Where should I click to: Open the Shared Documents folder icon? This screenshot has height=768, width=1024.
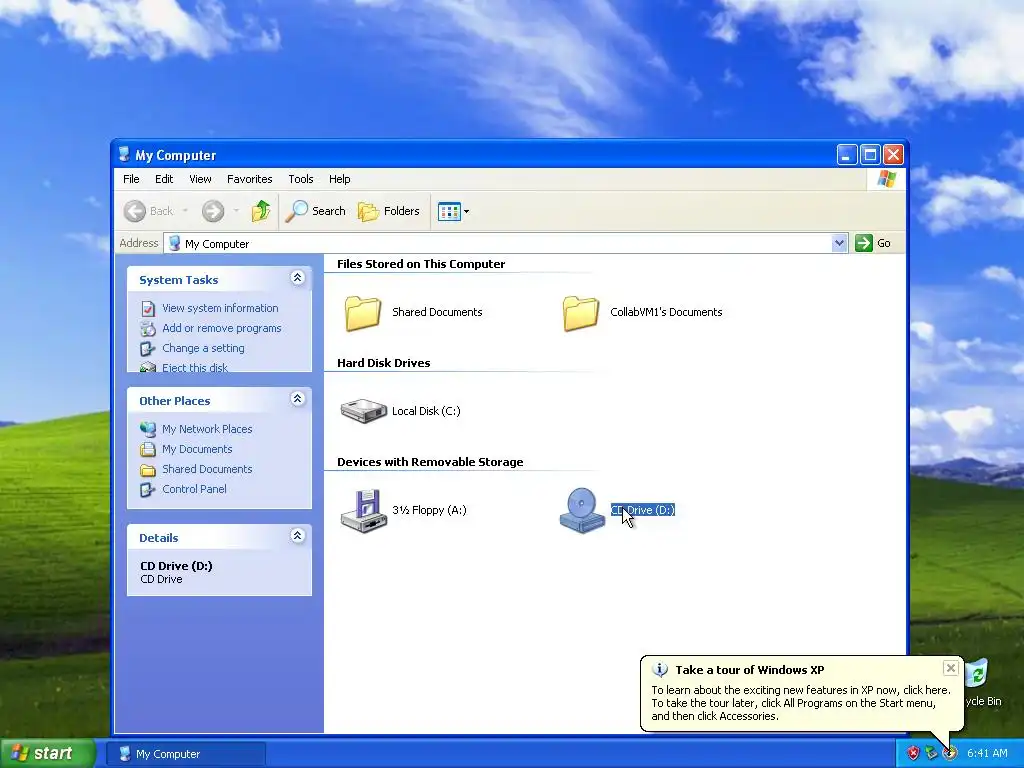pos(362,313)
